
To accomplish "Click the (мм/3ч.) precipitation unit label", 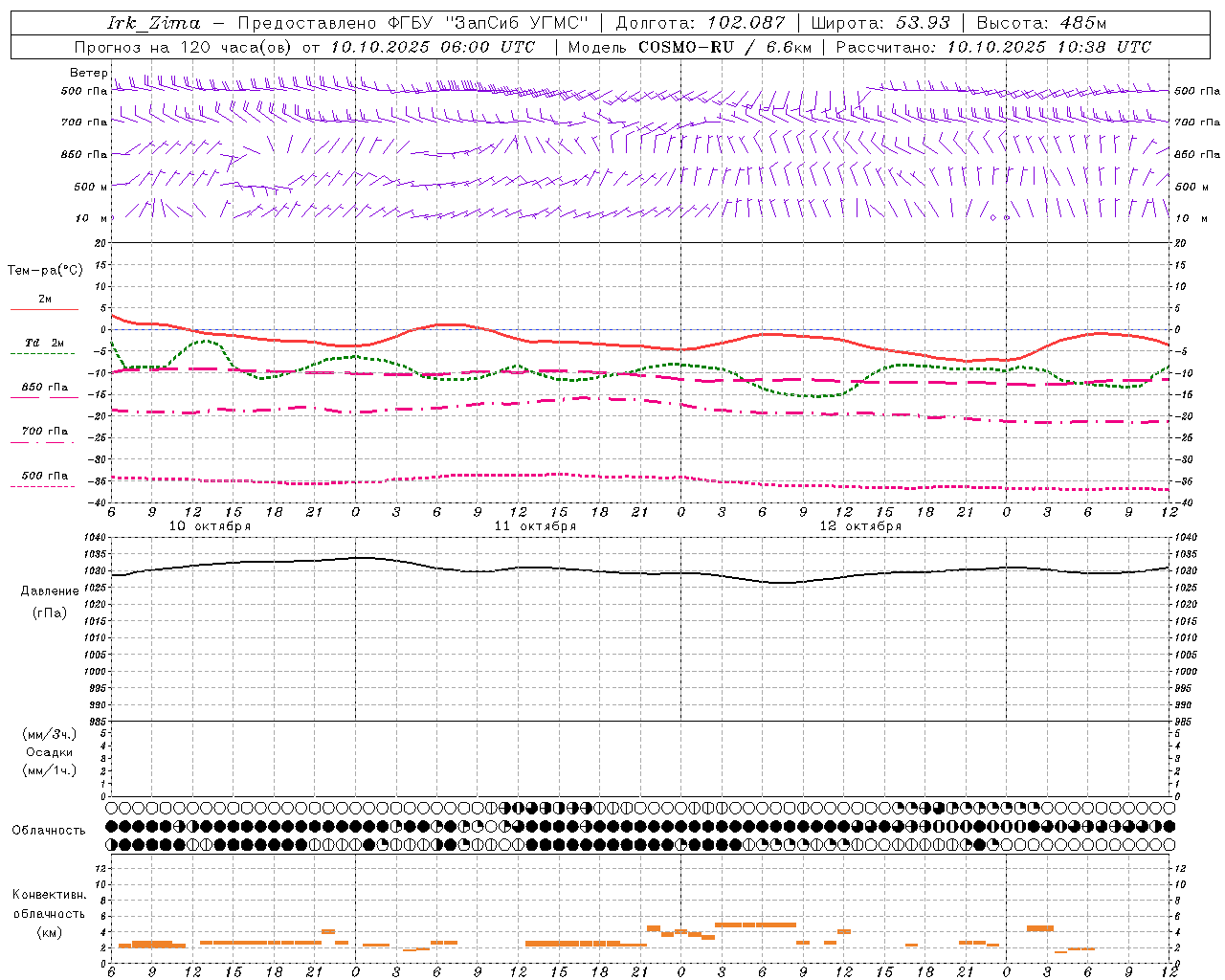I will point(50,734).
